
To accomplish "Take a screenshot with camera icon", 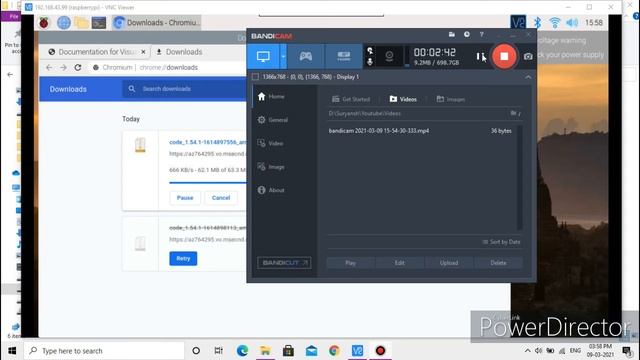I will pos(528,57).
